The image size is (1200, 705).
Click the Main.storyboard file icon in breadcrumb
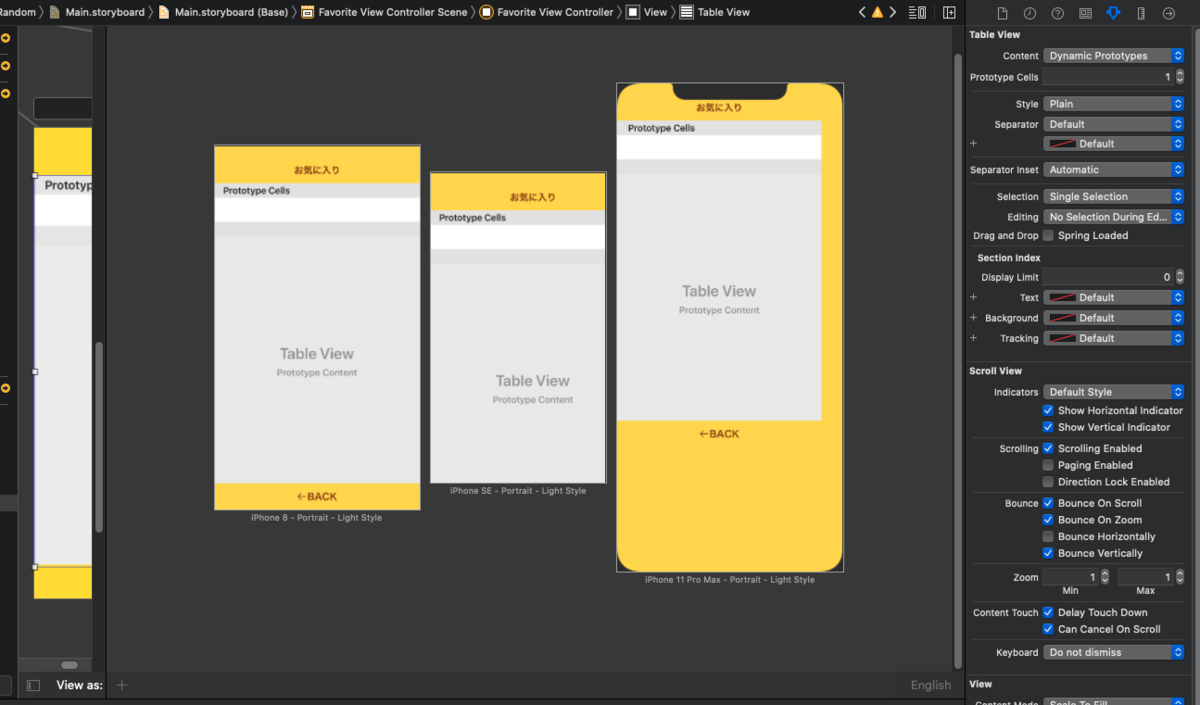click(x=56, y=12)
